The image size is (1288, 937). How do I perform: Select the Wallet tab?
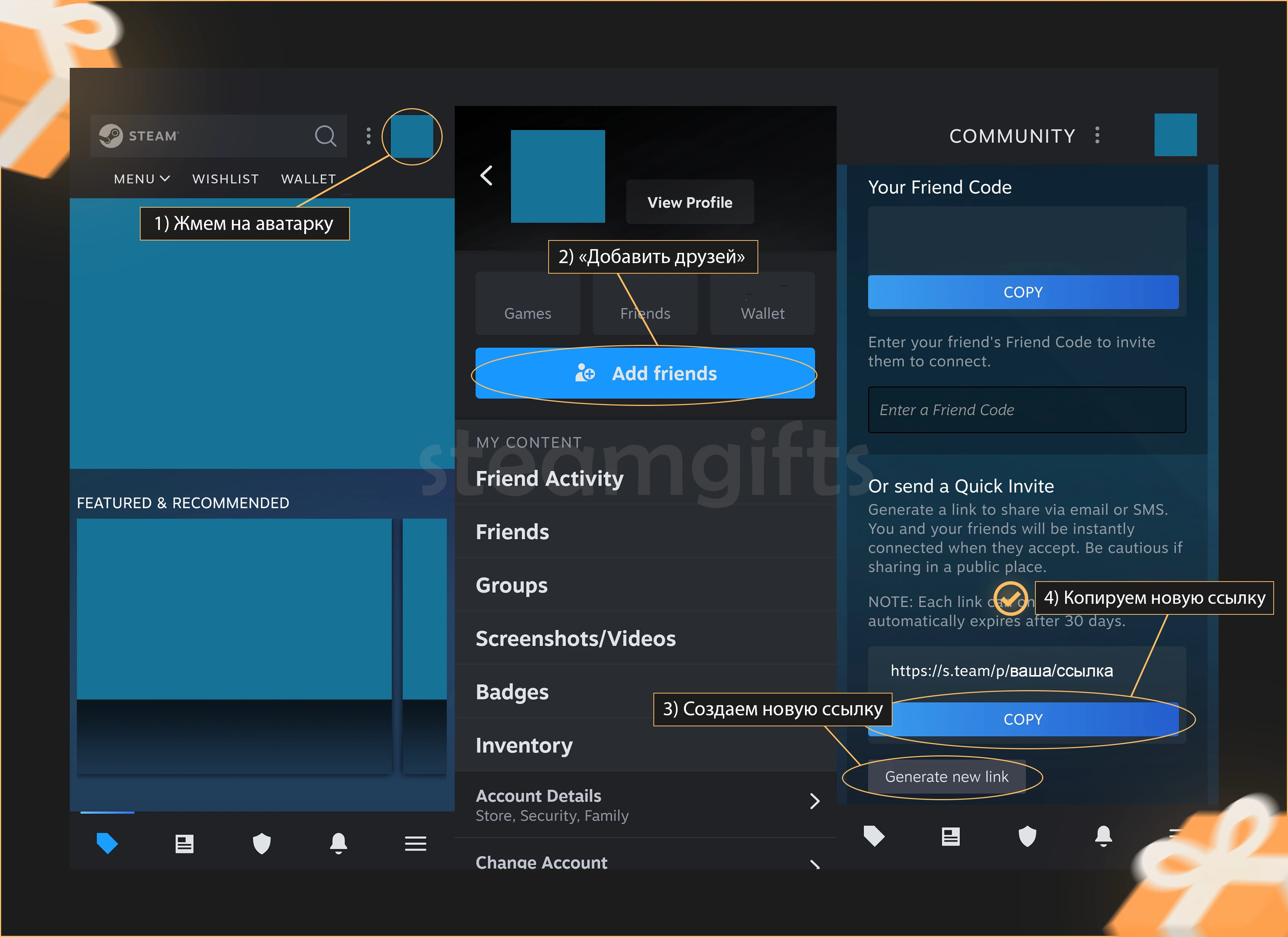pos(762,312)
